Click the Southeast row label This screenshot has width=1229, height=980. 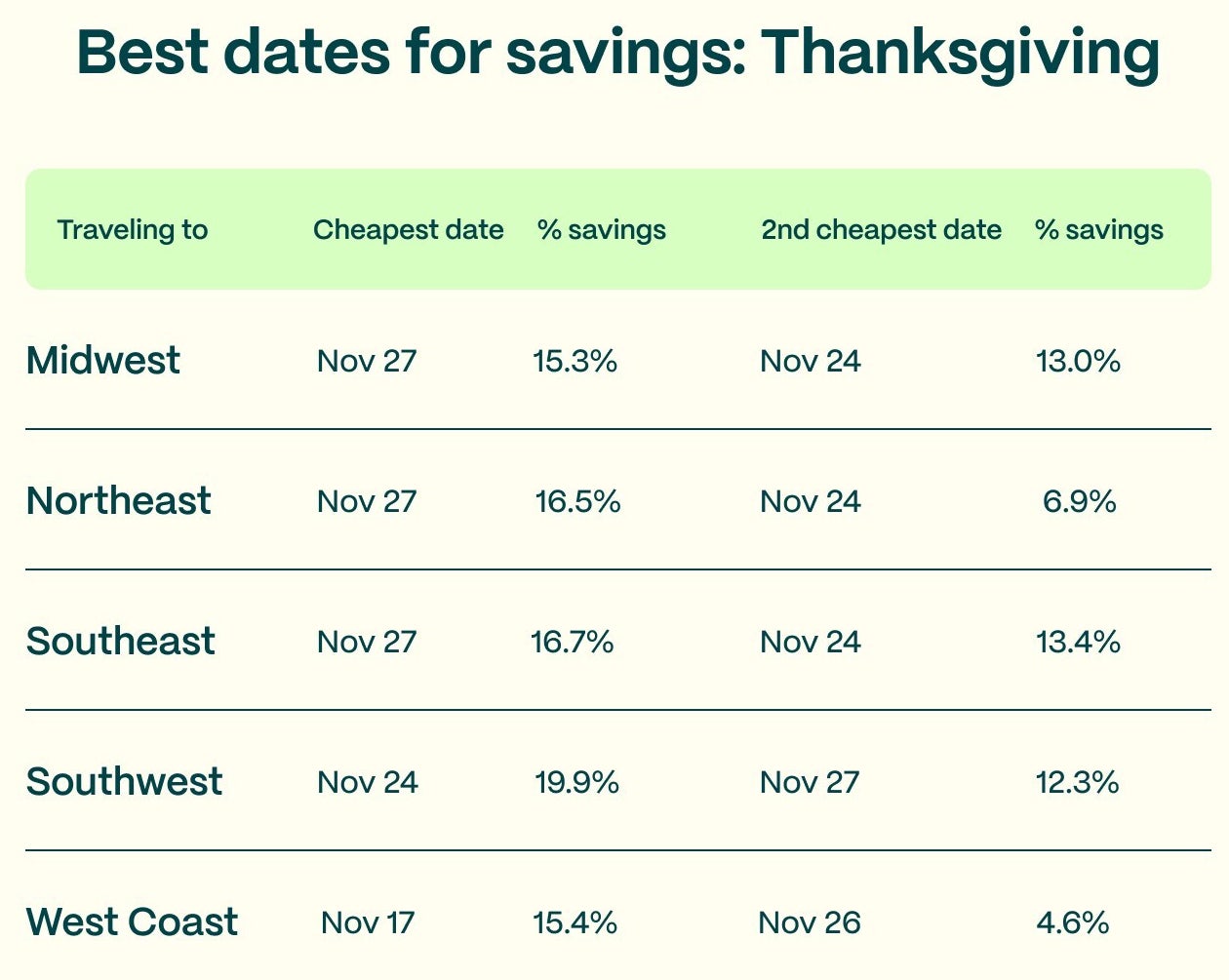tap(120, 642)
